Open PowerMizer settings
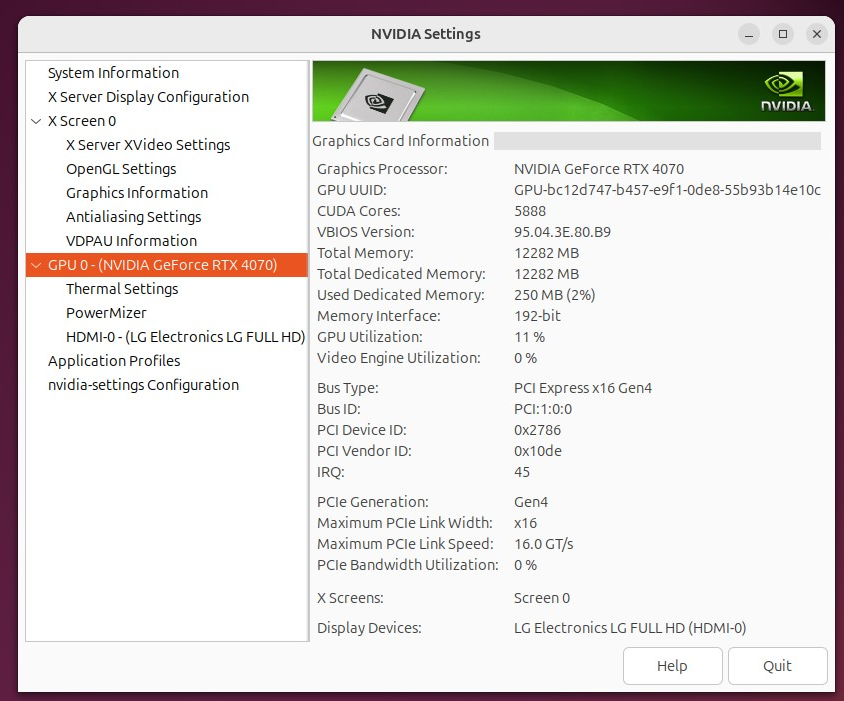844x701 pixels. click(x=106, y=313)
